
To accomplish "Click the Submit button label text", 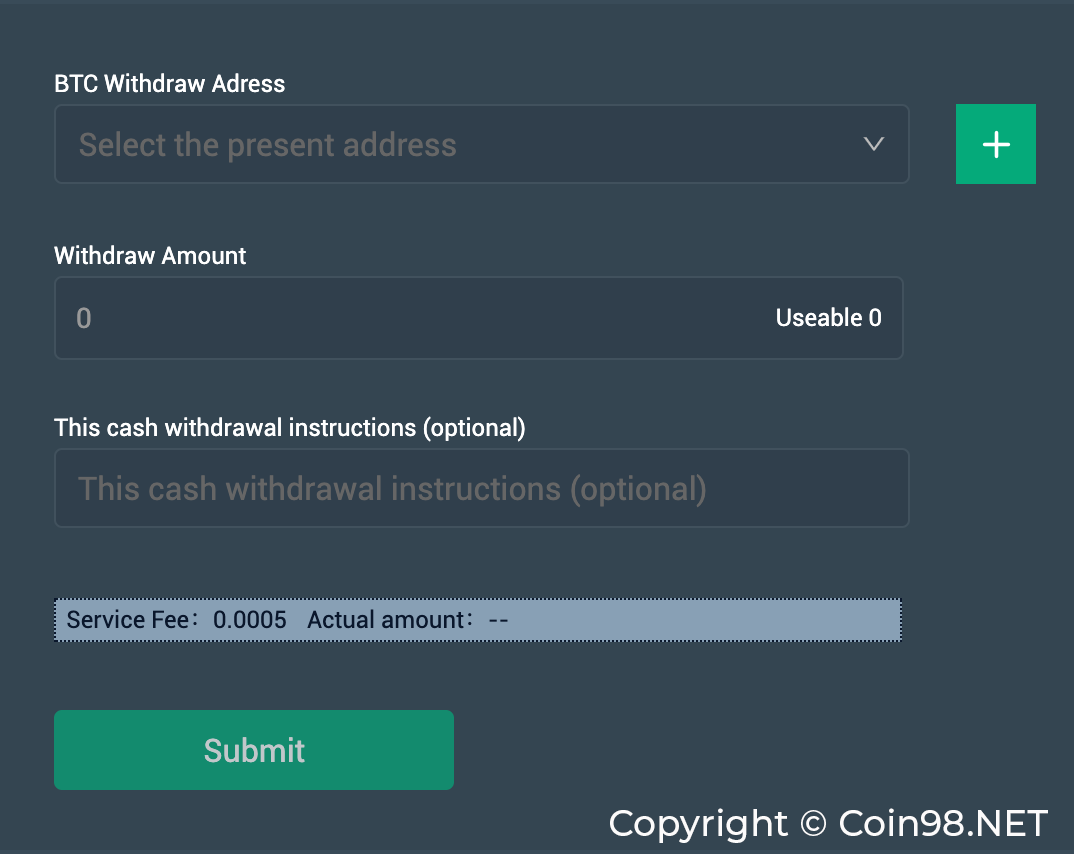I will 254,750.
